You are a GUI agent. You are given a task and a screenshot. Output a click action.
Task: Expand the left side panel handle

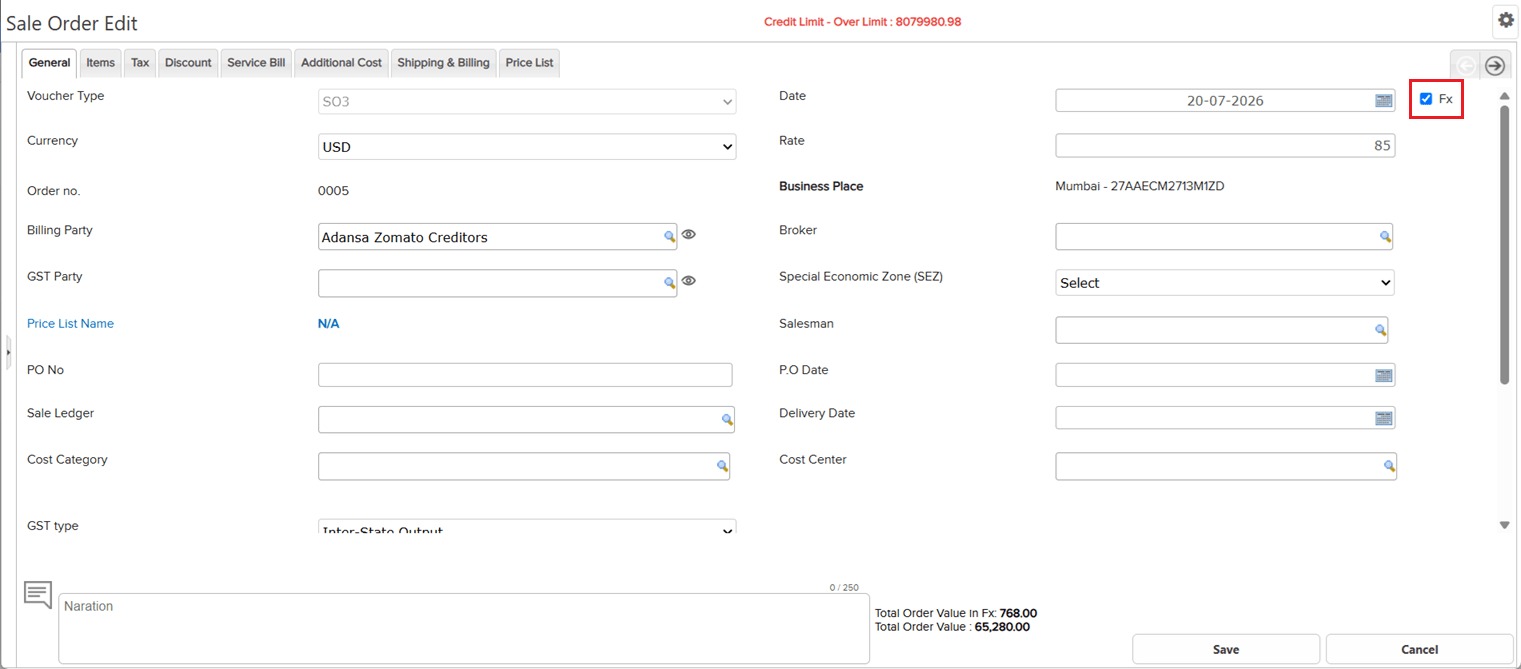(8, 352)
